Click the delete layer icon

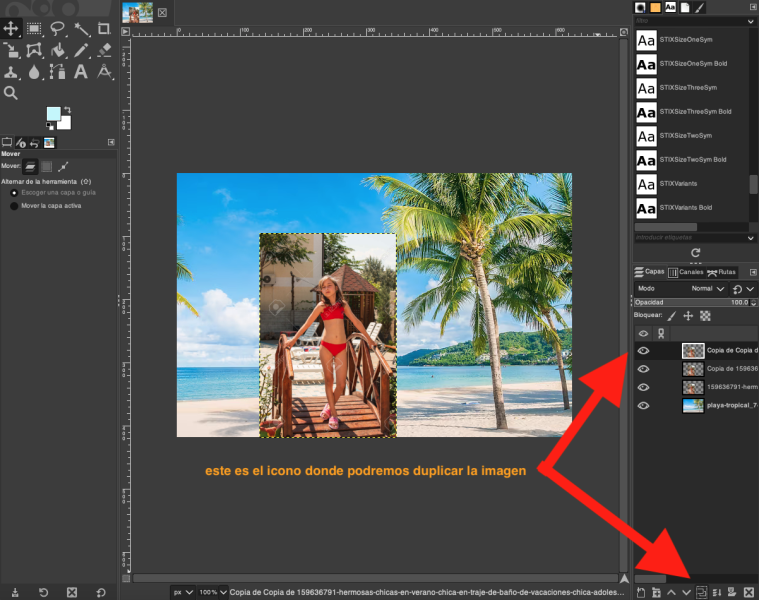pyautogui.click(x=748, y=592)
